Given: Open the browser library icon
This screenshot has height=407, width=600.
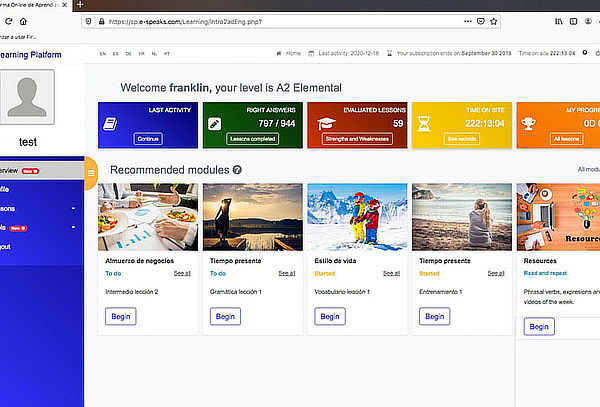Looking at the screenshot, I should coord(557,20).
